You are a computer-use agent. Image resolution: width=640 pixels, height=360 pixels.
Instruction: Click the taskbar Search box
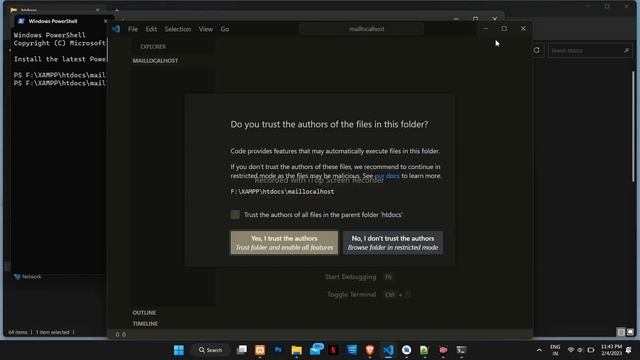tap(211, 350)
